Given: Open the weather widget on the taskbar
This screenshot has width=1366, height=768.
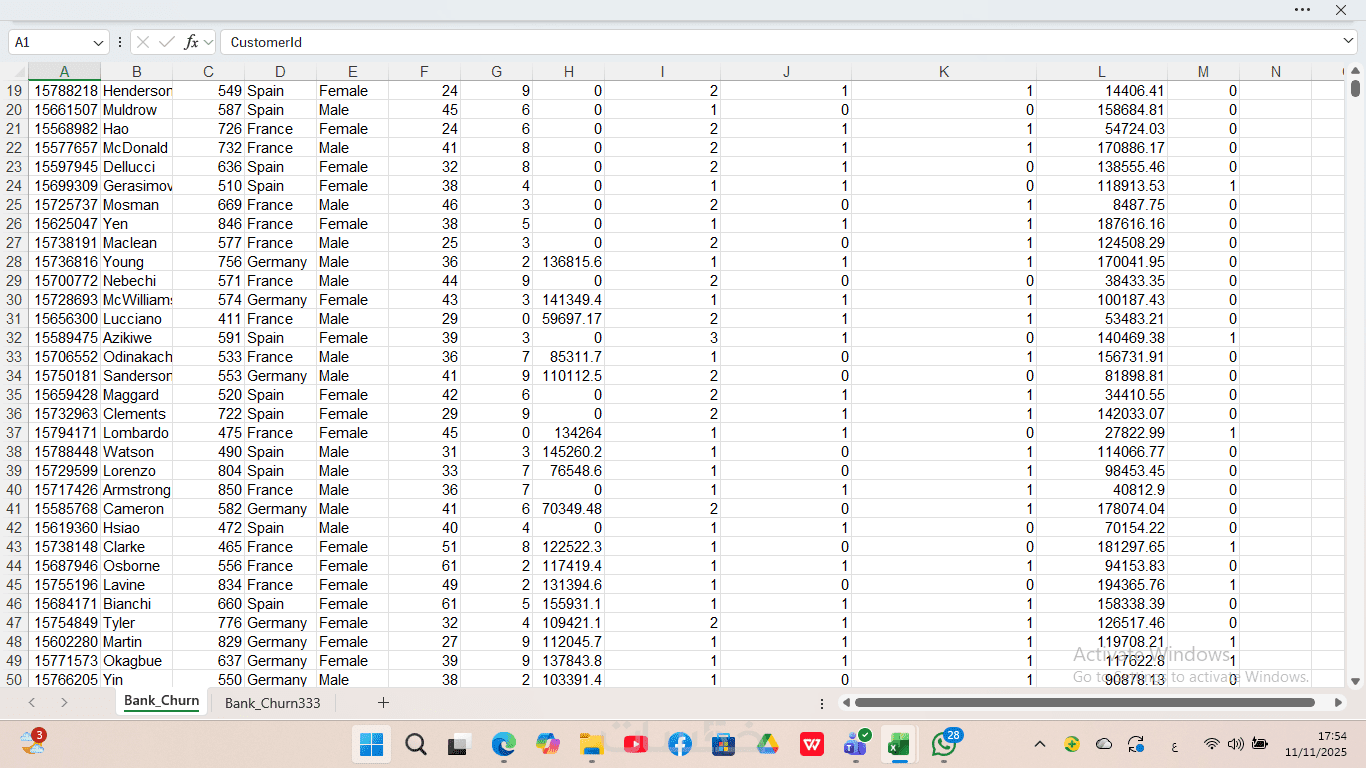Looking at the screenshot, I should [x=33, y=743].
